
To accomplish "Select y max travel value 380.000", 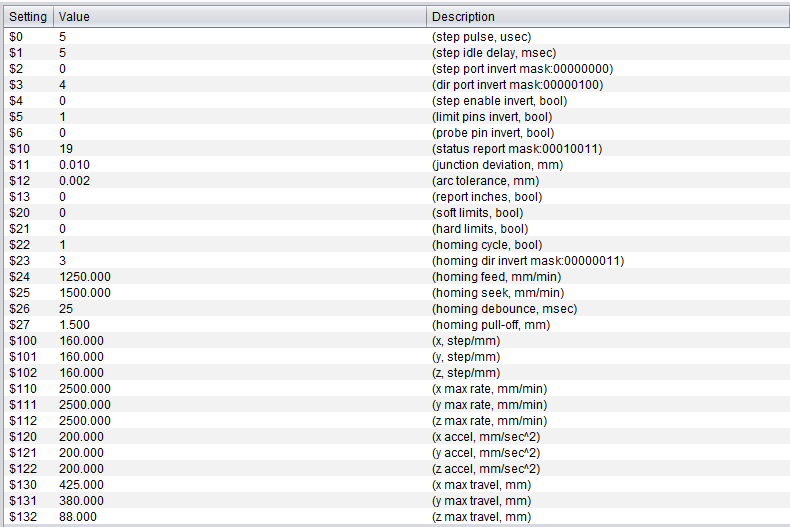I will click(x=82, y=501).
